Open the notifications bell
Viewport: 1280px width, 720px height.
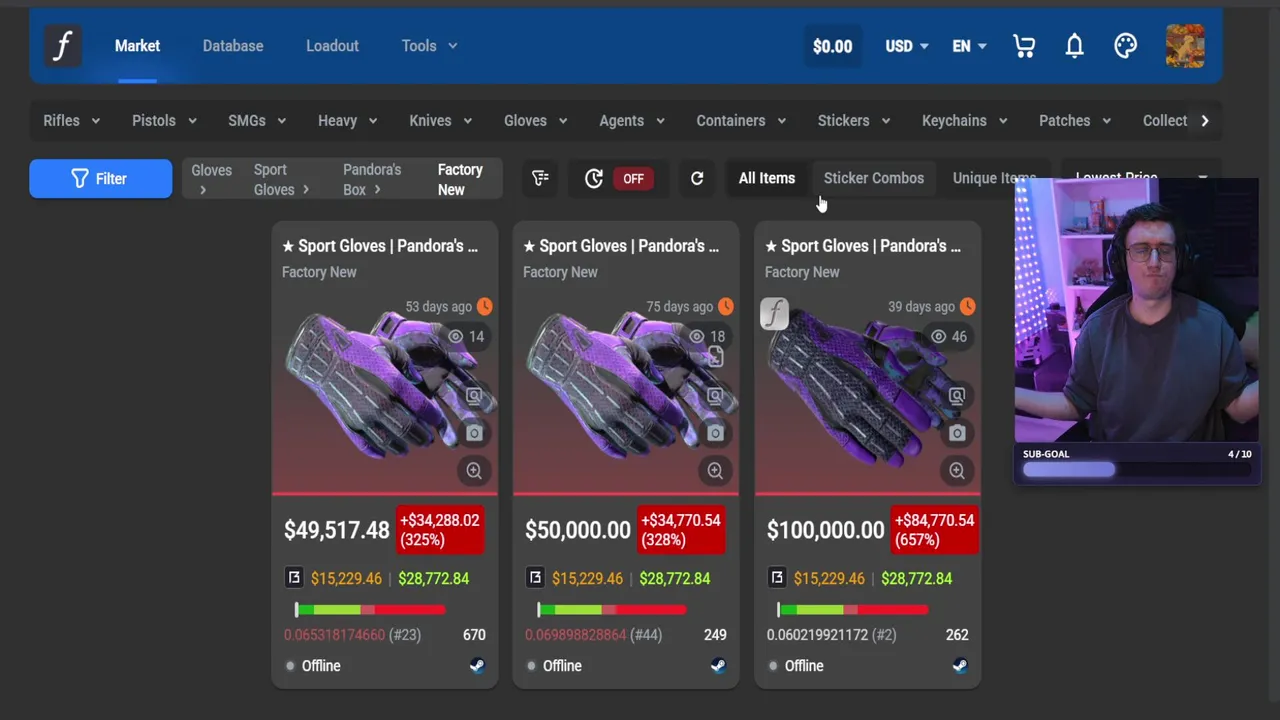coord(1075,46)
